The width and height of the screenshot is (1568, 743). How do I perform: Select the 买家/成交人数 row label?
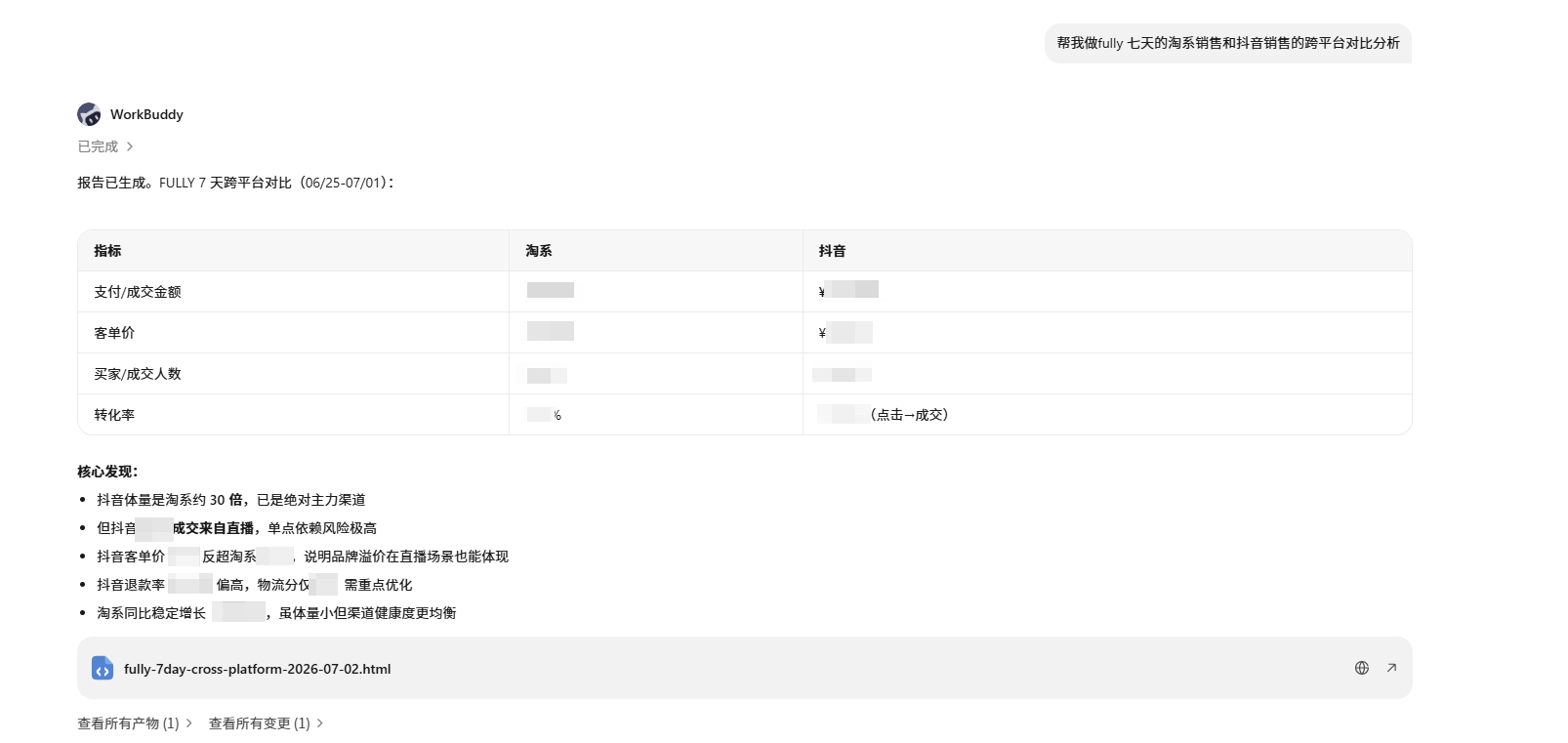tap(138, 374)
